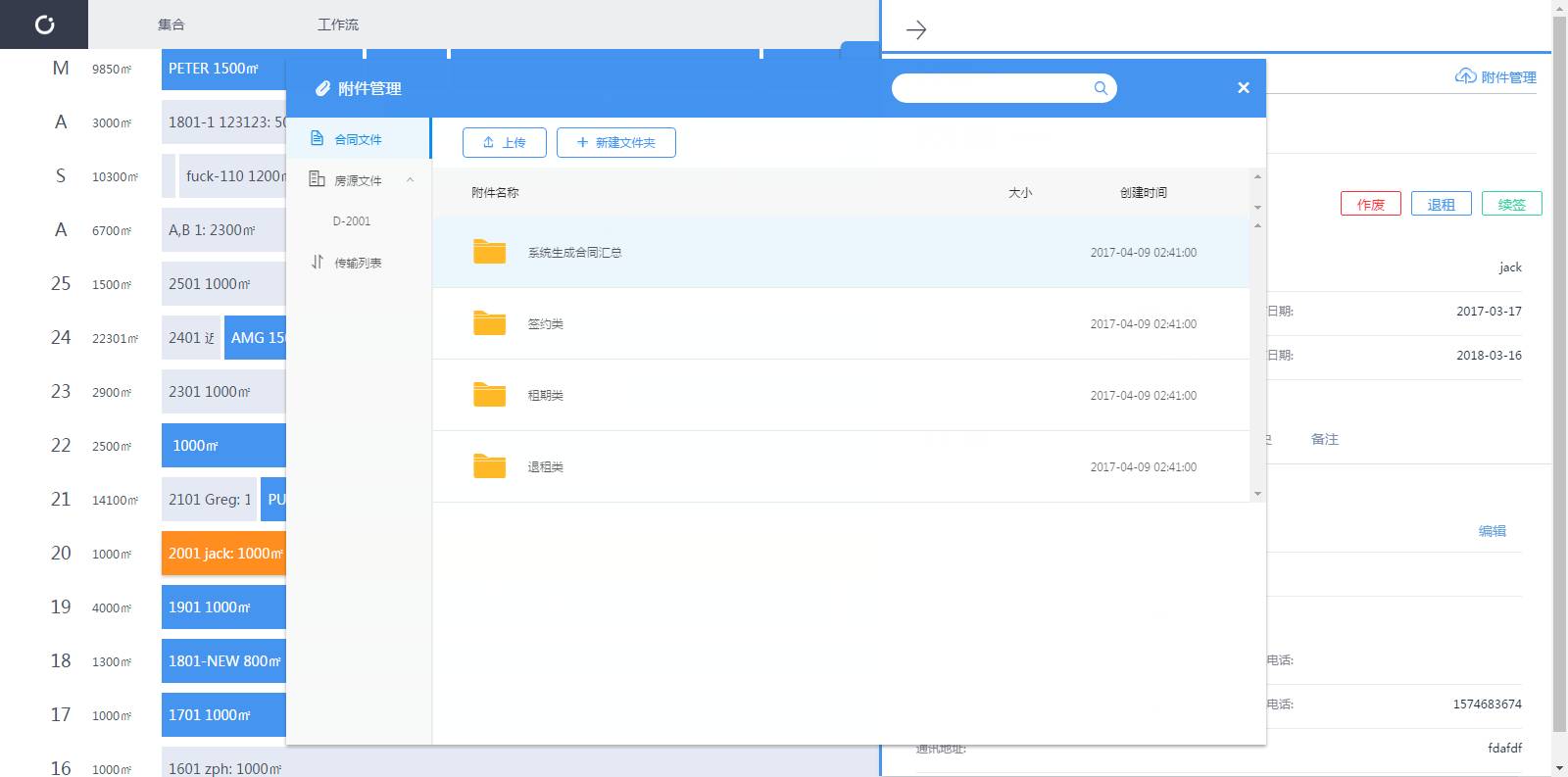Click floor 20 row label

(x=61, y=554)
